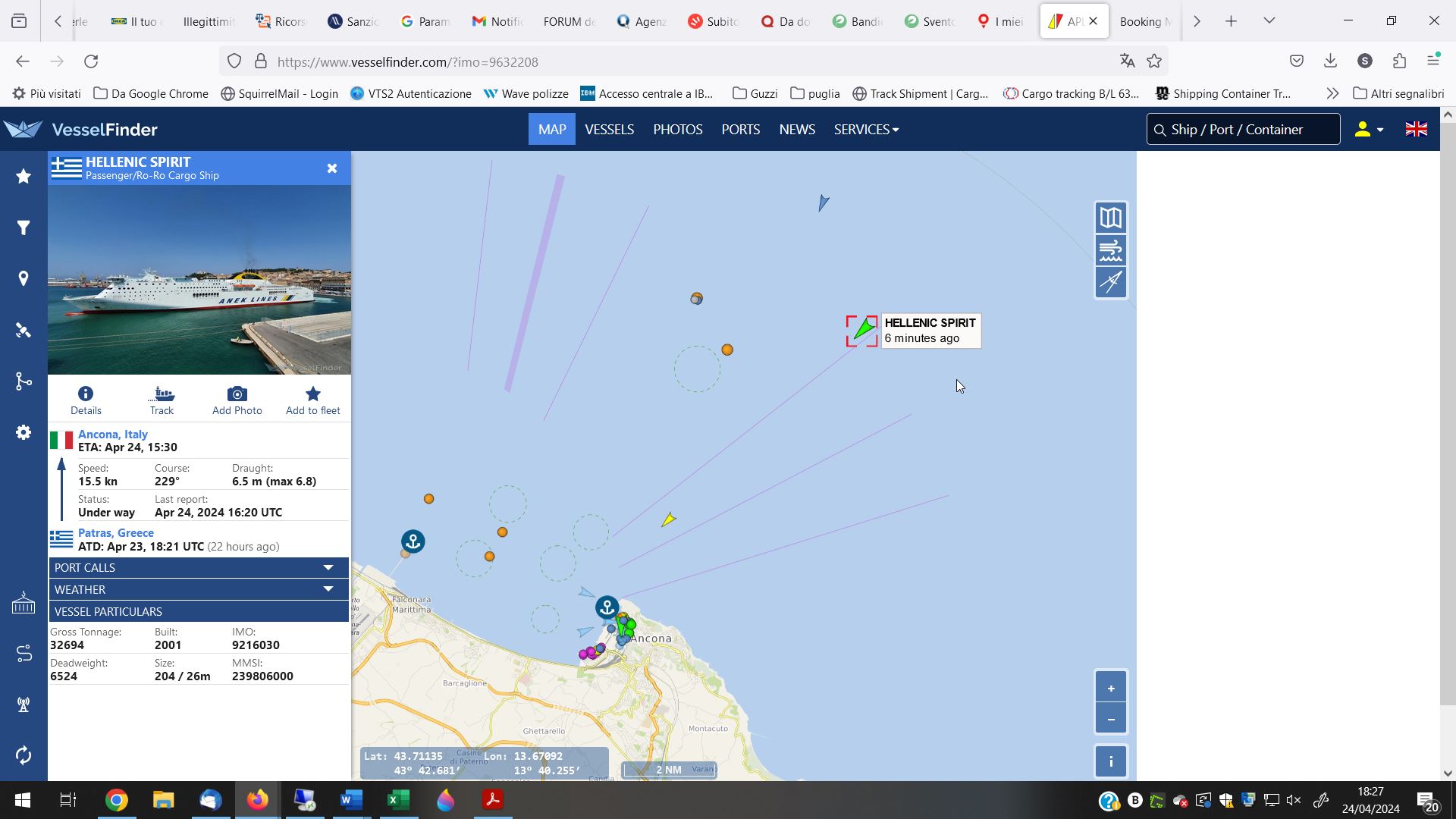Open the map layers selector button
This screenshot has width=1456, height=819.
pos(1111,218)
